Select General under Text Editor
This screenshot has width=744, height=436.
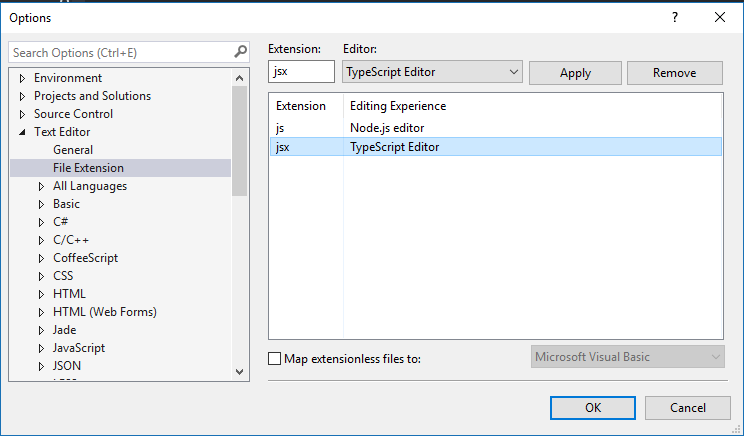[x=73, y=150]
